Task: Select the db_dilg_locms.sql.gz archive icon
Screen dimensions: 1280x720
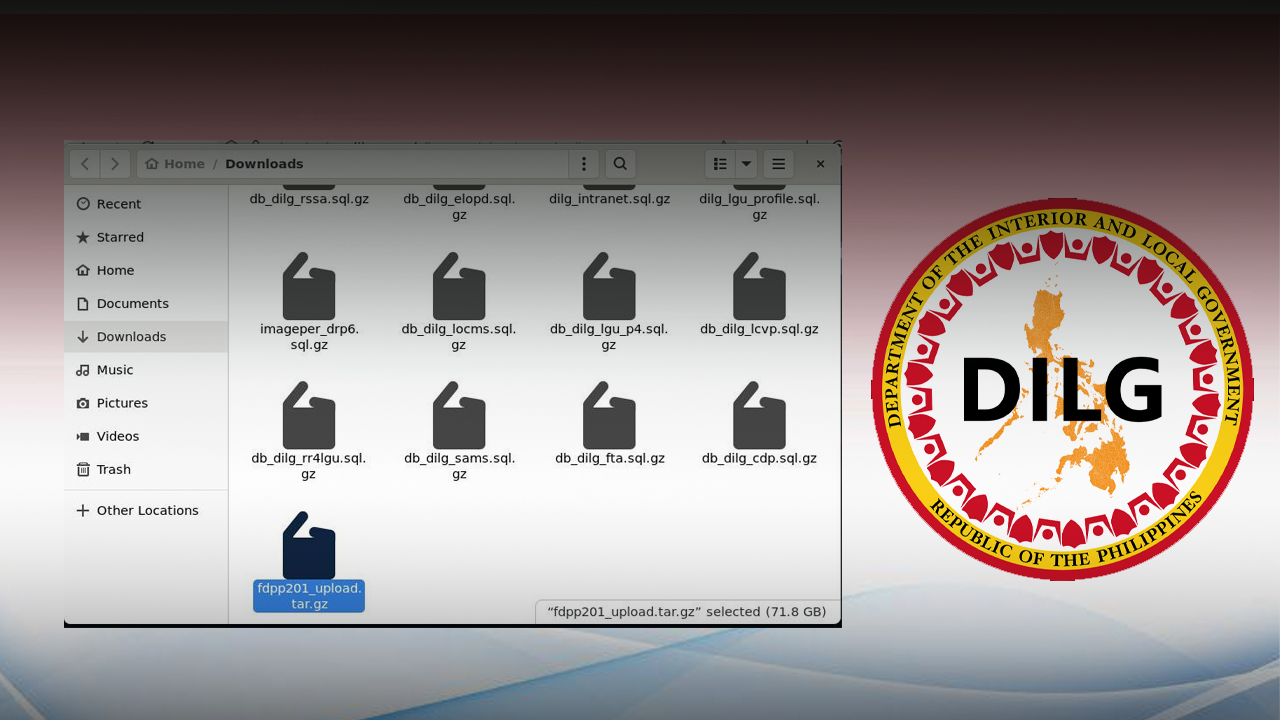Action: (459, 286)
